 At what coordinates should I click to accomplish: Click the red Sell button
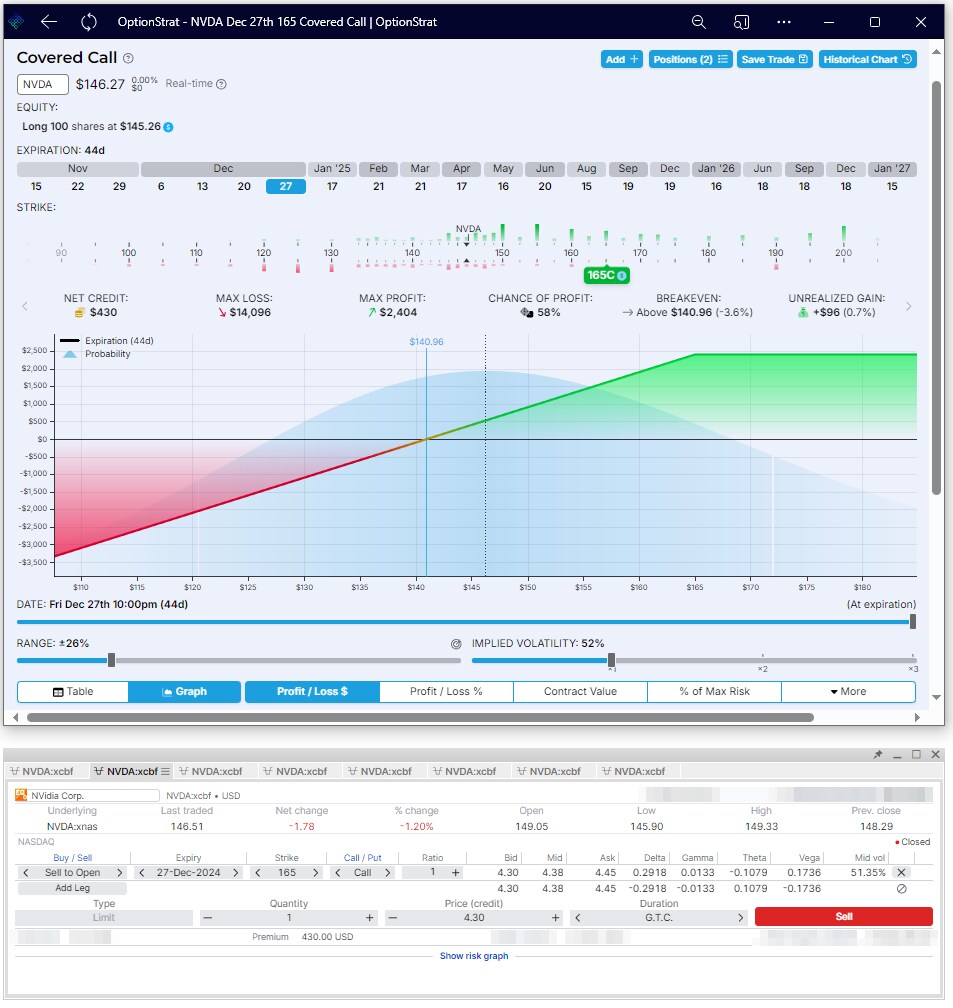point(844,917)
